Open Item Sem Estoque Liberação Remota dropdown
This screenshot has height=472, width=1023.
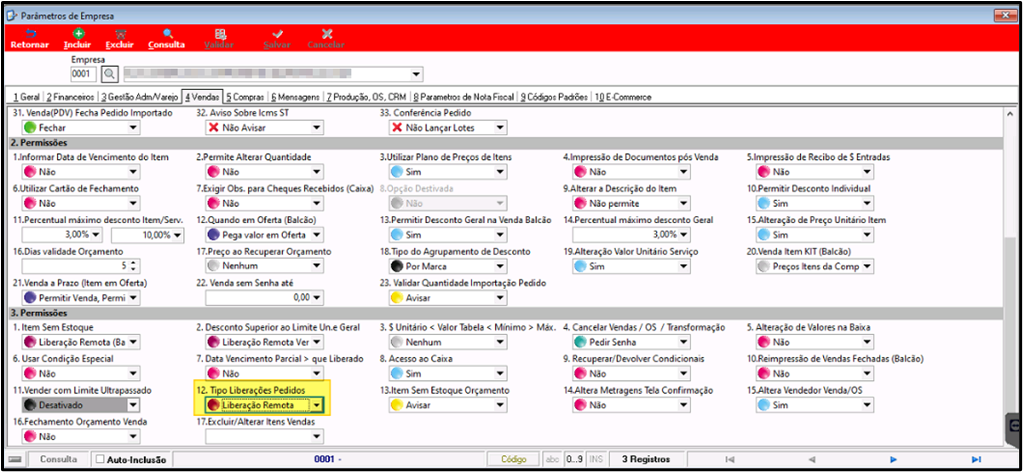click(133, 342)
